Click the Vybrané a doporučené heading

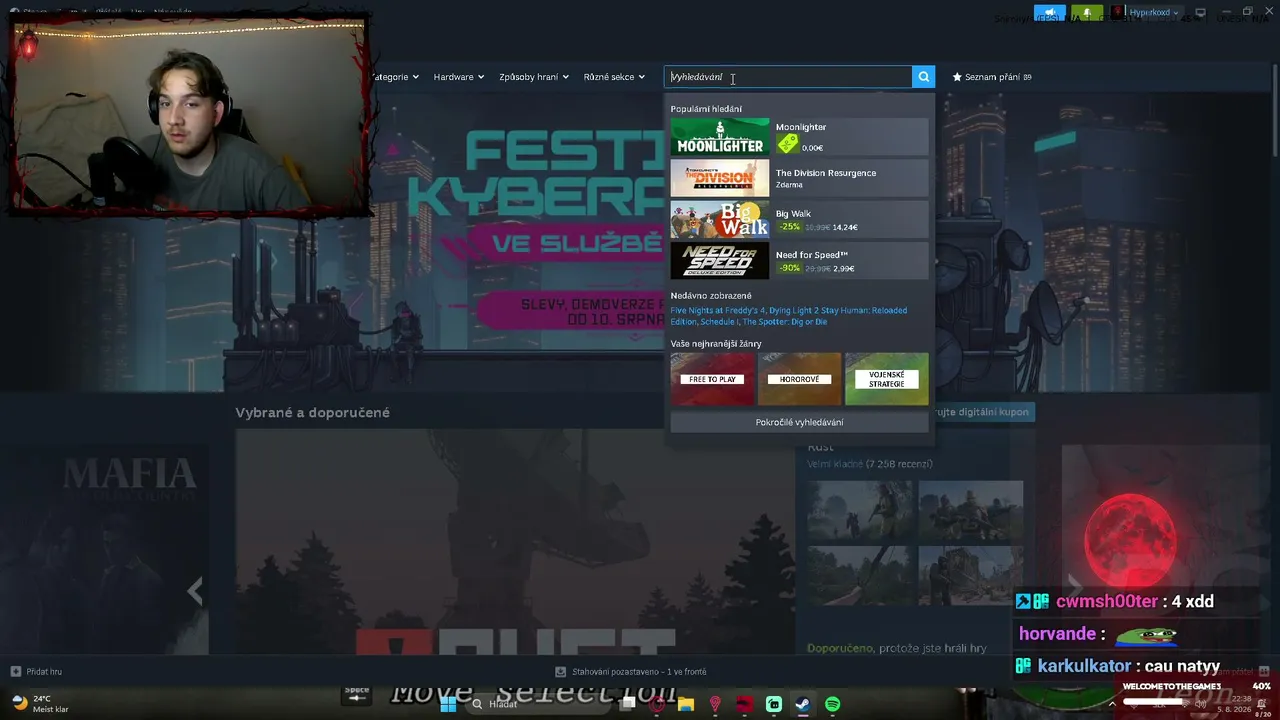coord(313,412)
